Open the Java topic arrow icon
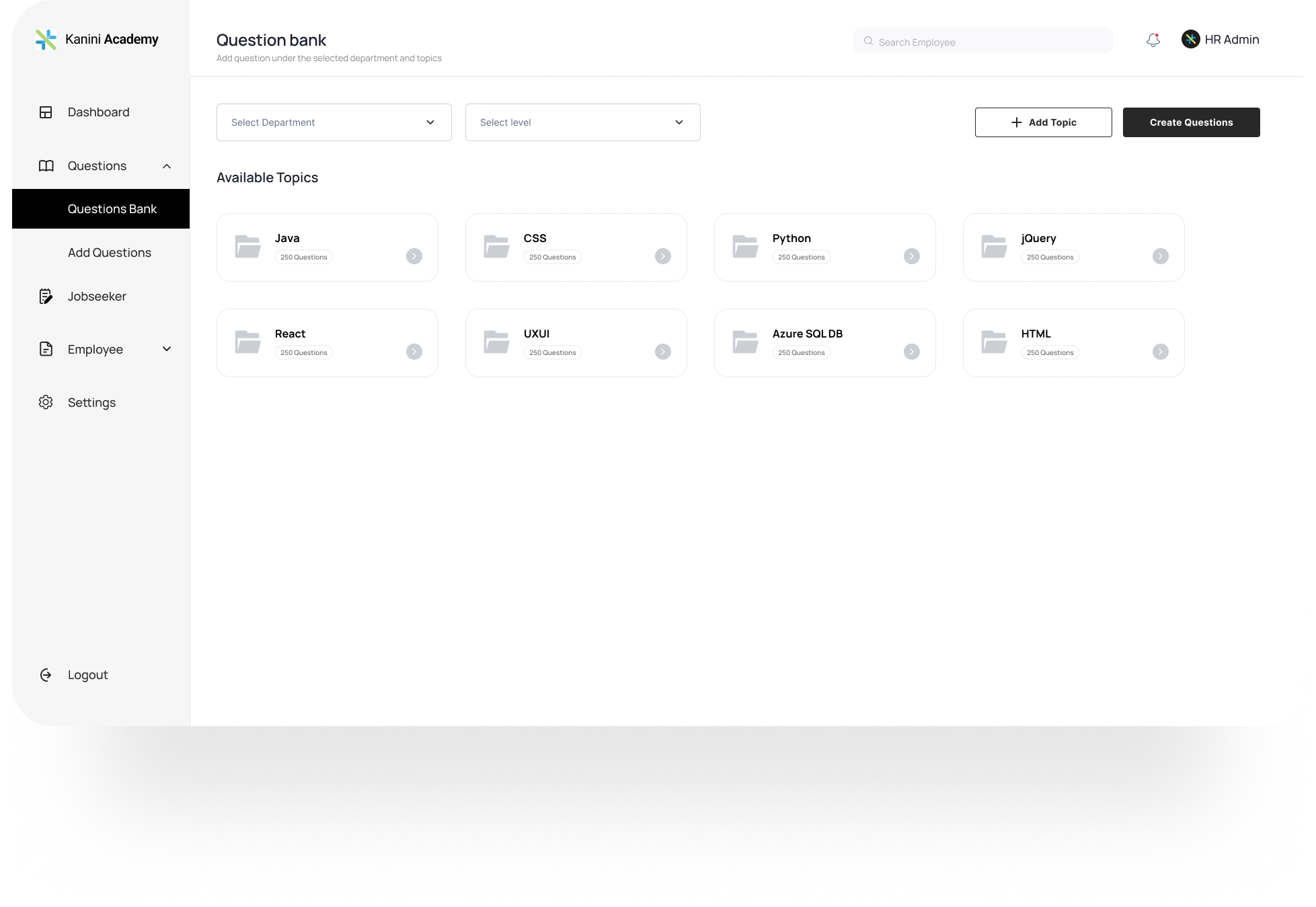The image size is (1316, 907). [414, 256]
